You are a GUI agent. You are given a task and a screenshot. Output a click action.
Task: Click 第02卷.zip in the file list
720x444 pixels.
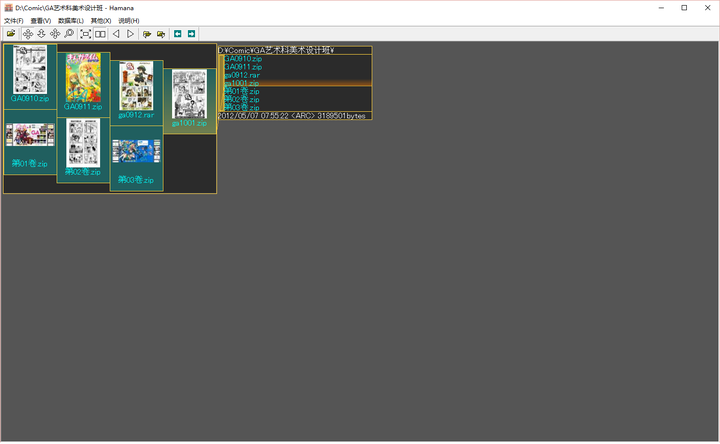pos(242,100)
